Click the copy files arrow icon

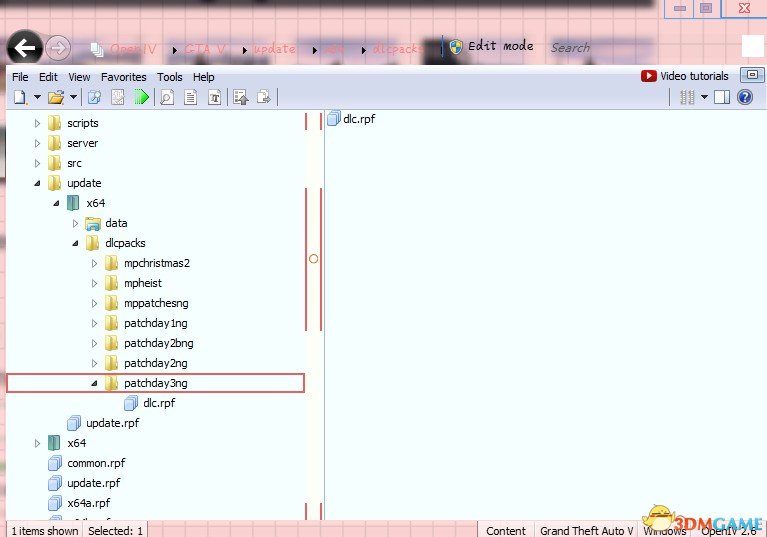264,97
